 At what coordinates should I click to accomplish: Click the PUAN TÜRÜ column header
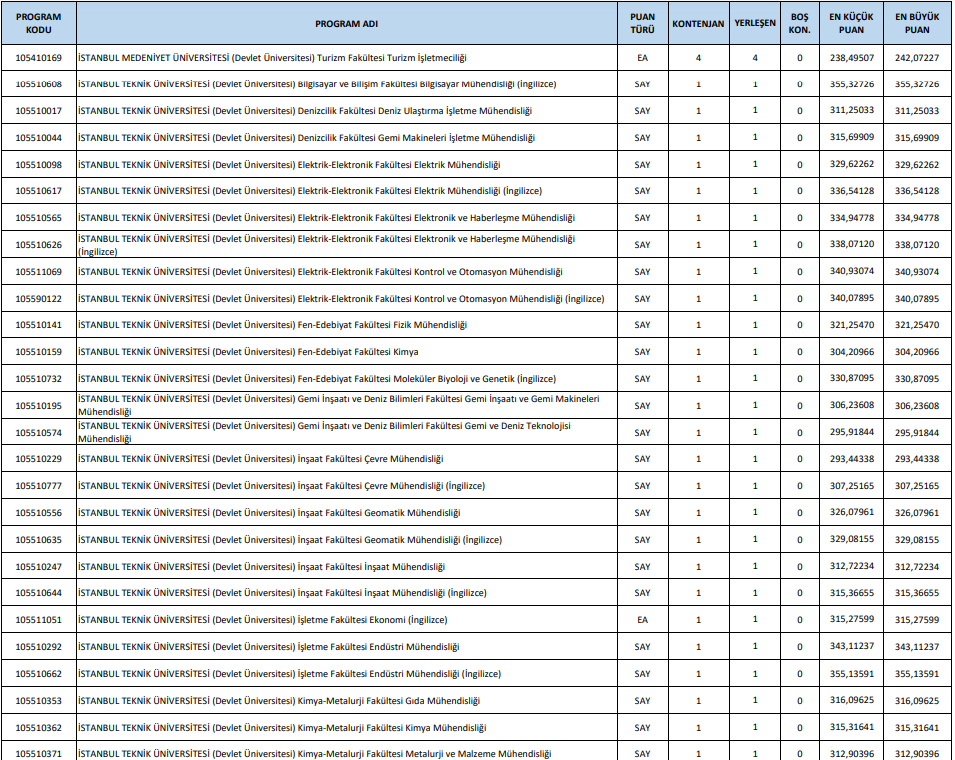pos(642,23)
